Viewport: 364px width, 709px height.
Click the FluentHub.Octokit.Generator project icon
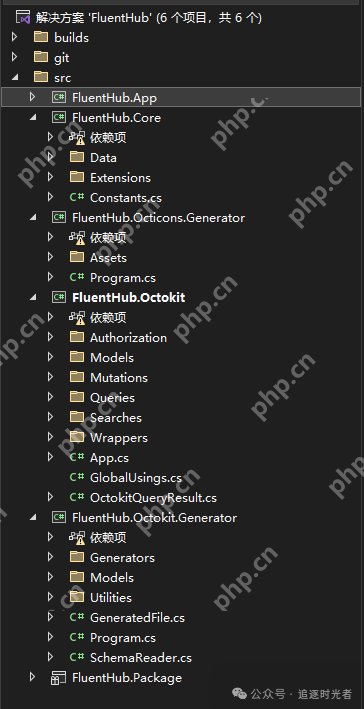59,517
